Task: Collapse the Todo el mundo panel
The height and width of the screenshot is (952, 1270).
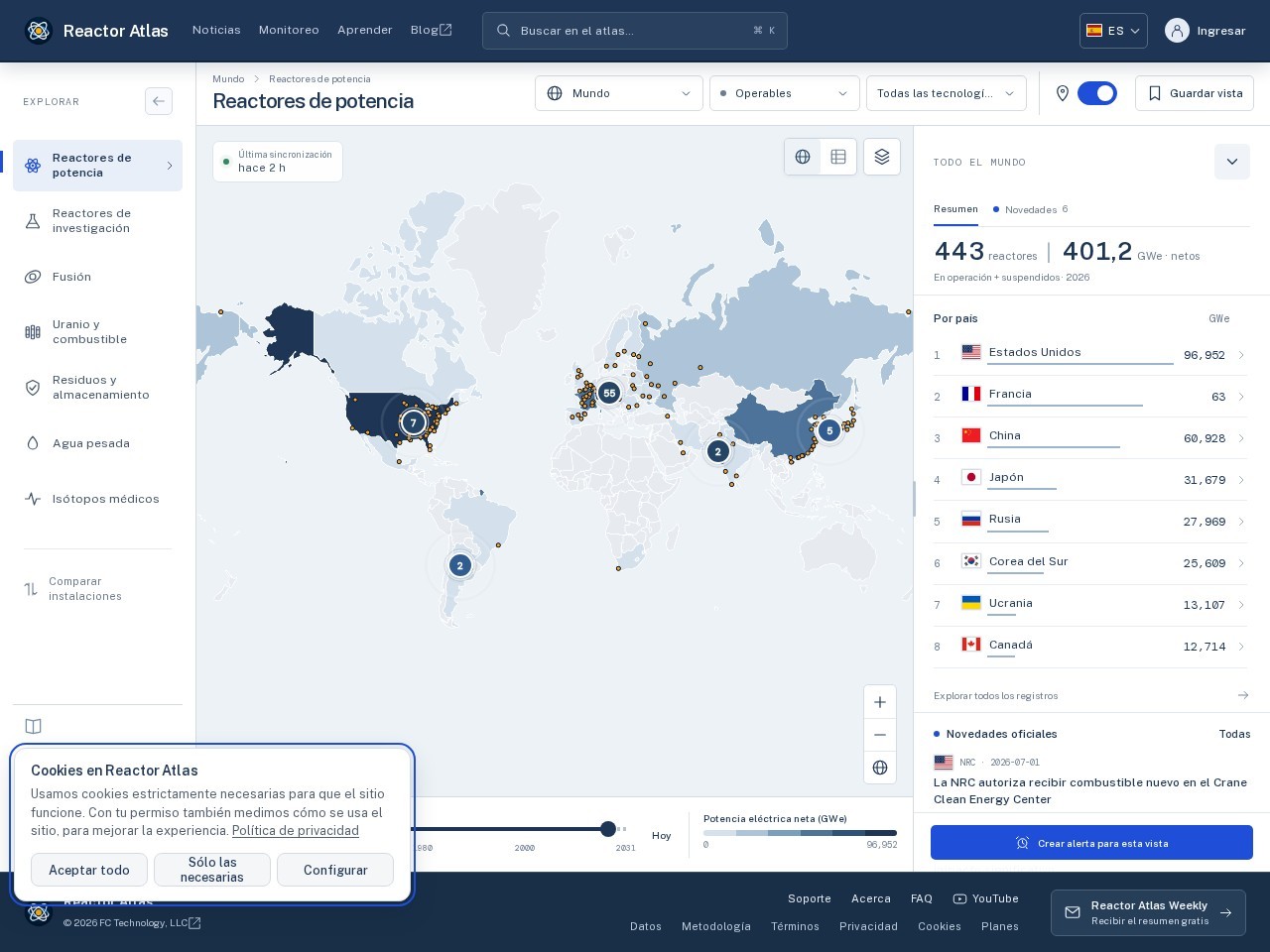Action: point(1232,162)
